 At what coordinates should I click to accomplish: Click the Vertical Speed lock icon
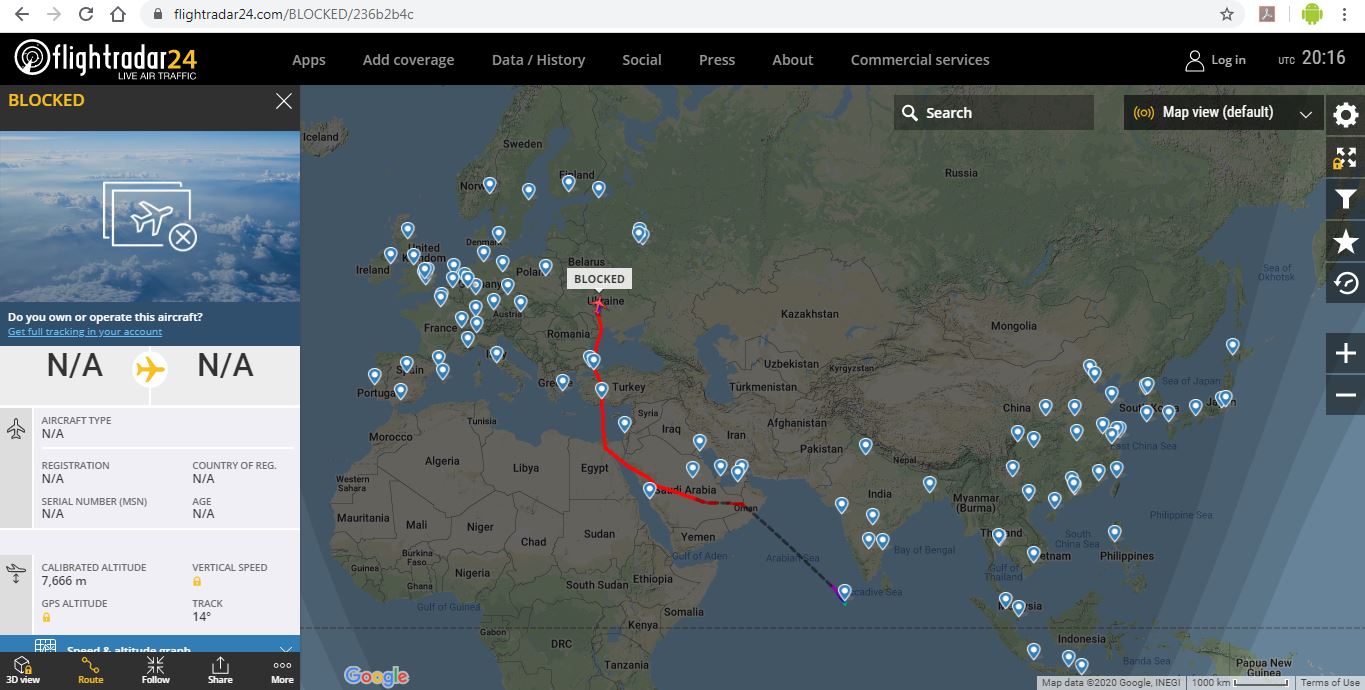point(197,581)
